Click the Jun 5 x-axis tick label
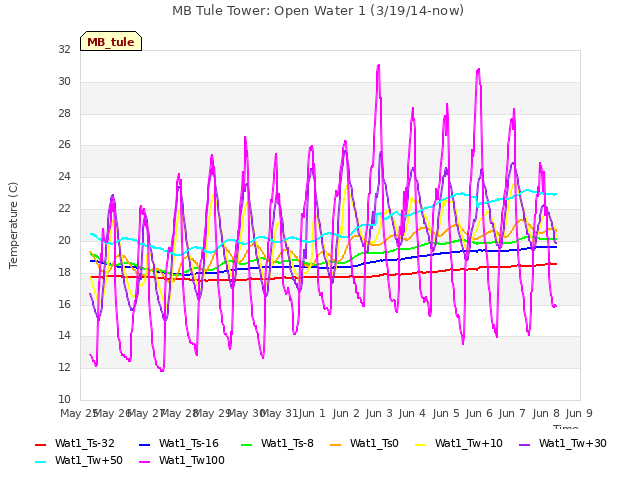 pos(446,413)
